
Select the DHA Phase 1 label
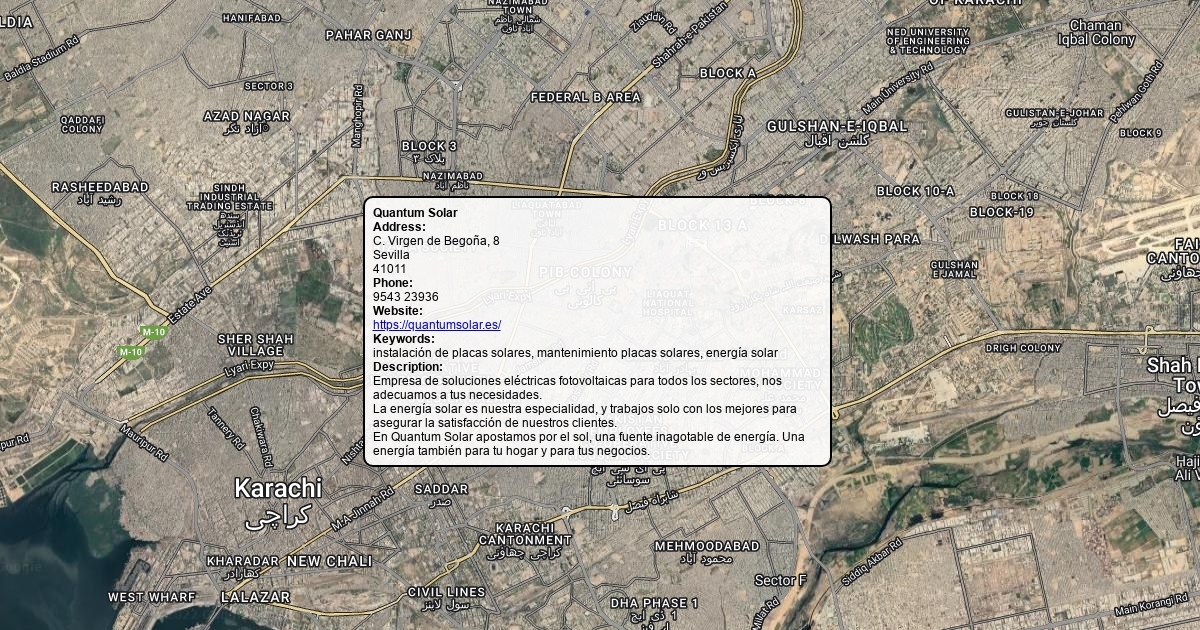[655, 603]
